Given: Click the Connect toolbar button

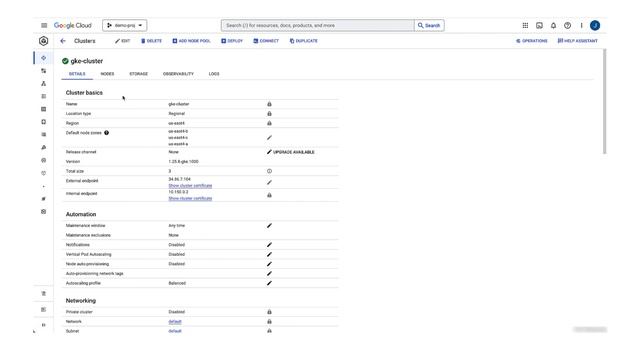Looking at the screenshot, I should [x=266, y=41].
